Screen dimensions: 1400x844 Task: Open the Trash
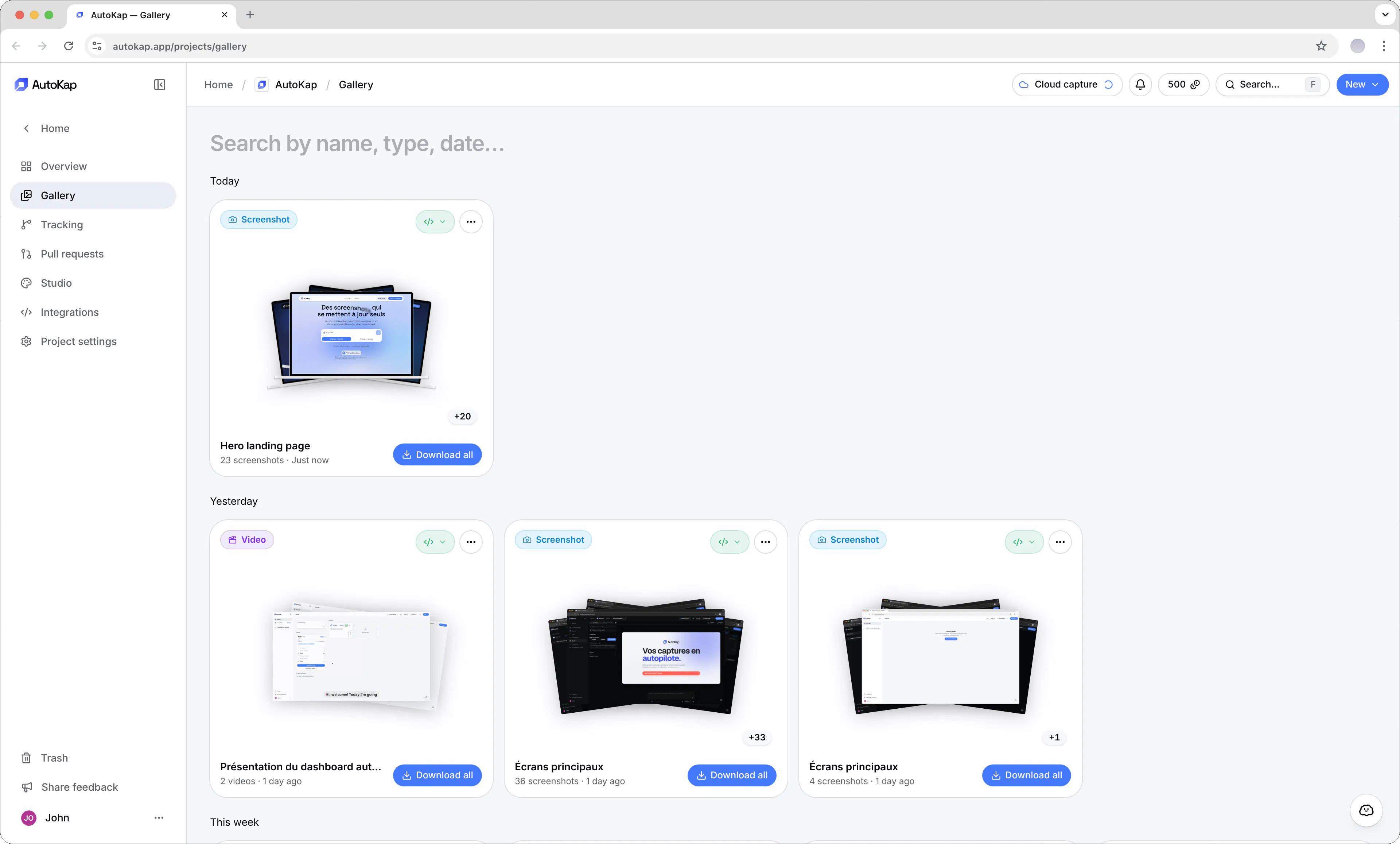93,758
